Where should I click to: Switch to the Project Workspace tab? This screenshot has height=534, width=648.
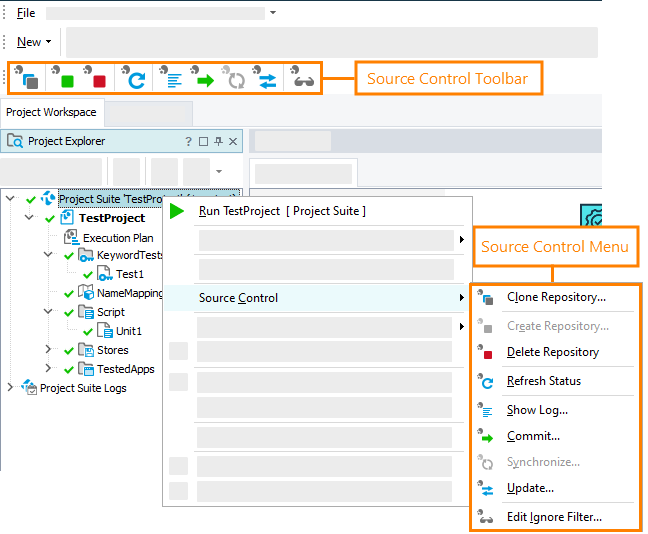pyautogui.click(x=51, y=112)
